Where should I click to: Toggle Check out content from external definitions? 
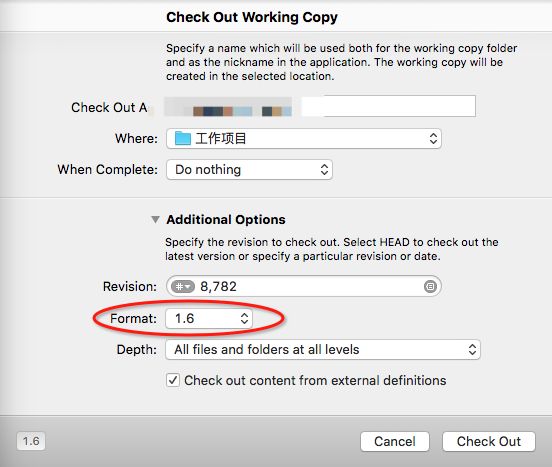pos(173,380)
